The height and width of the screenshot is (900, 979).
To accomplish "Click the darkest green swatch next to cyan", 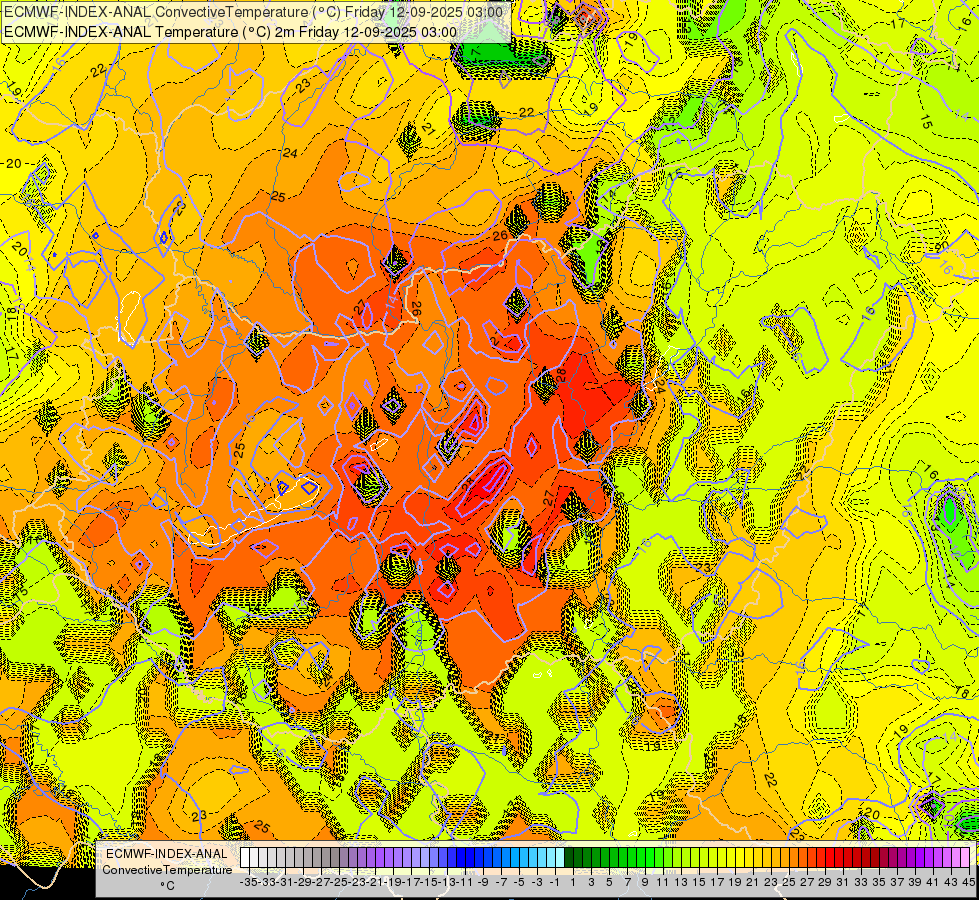I will 569,857.
